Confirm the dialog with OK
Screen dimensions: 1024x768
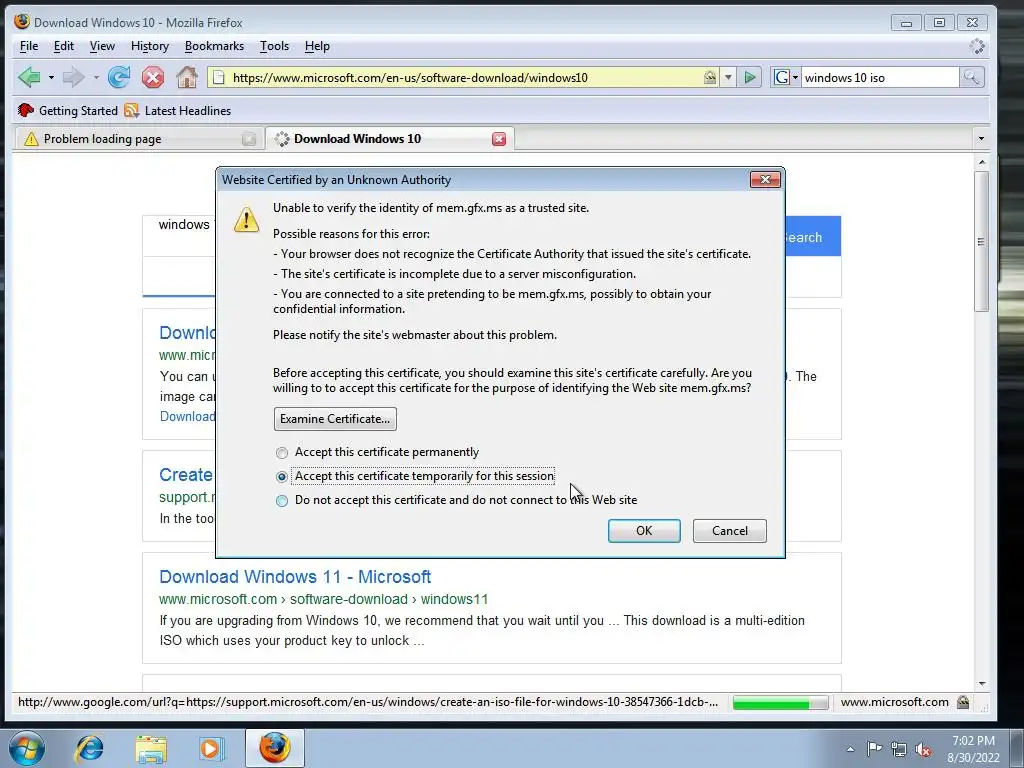pyautogui.click(x=644, y=530)
